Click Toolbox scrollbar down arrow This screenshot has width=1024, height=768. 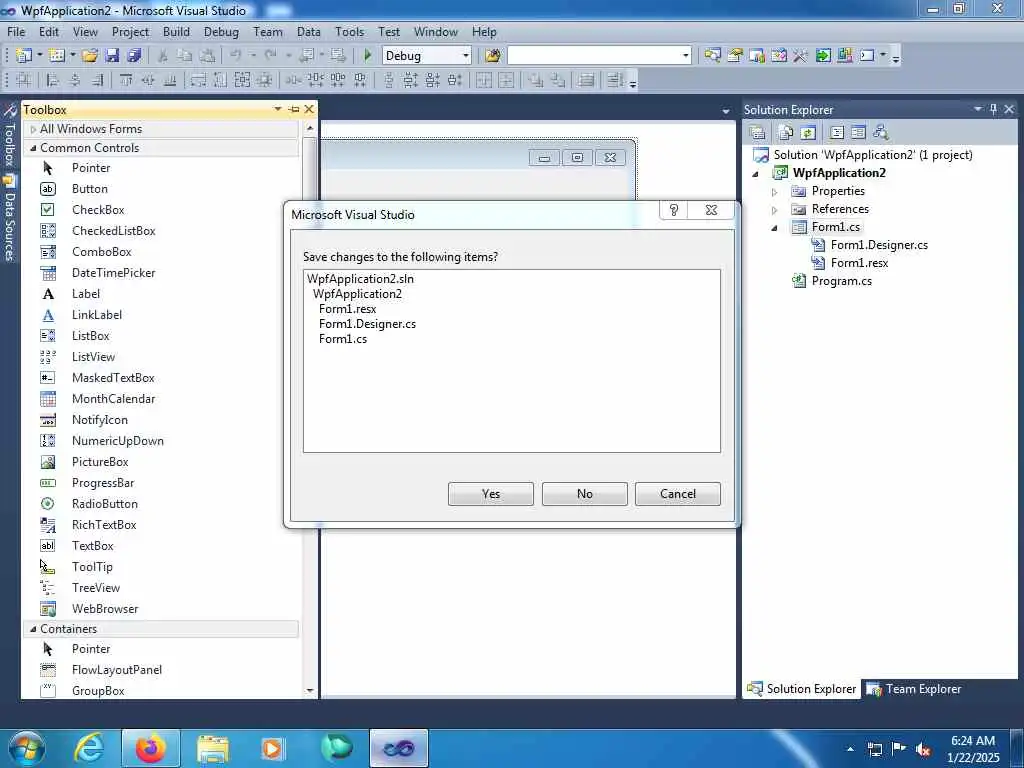[x=310, y=690]
